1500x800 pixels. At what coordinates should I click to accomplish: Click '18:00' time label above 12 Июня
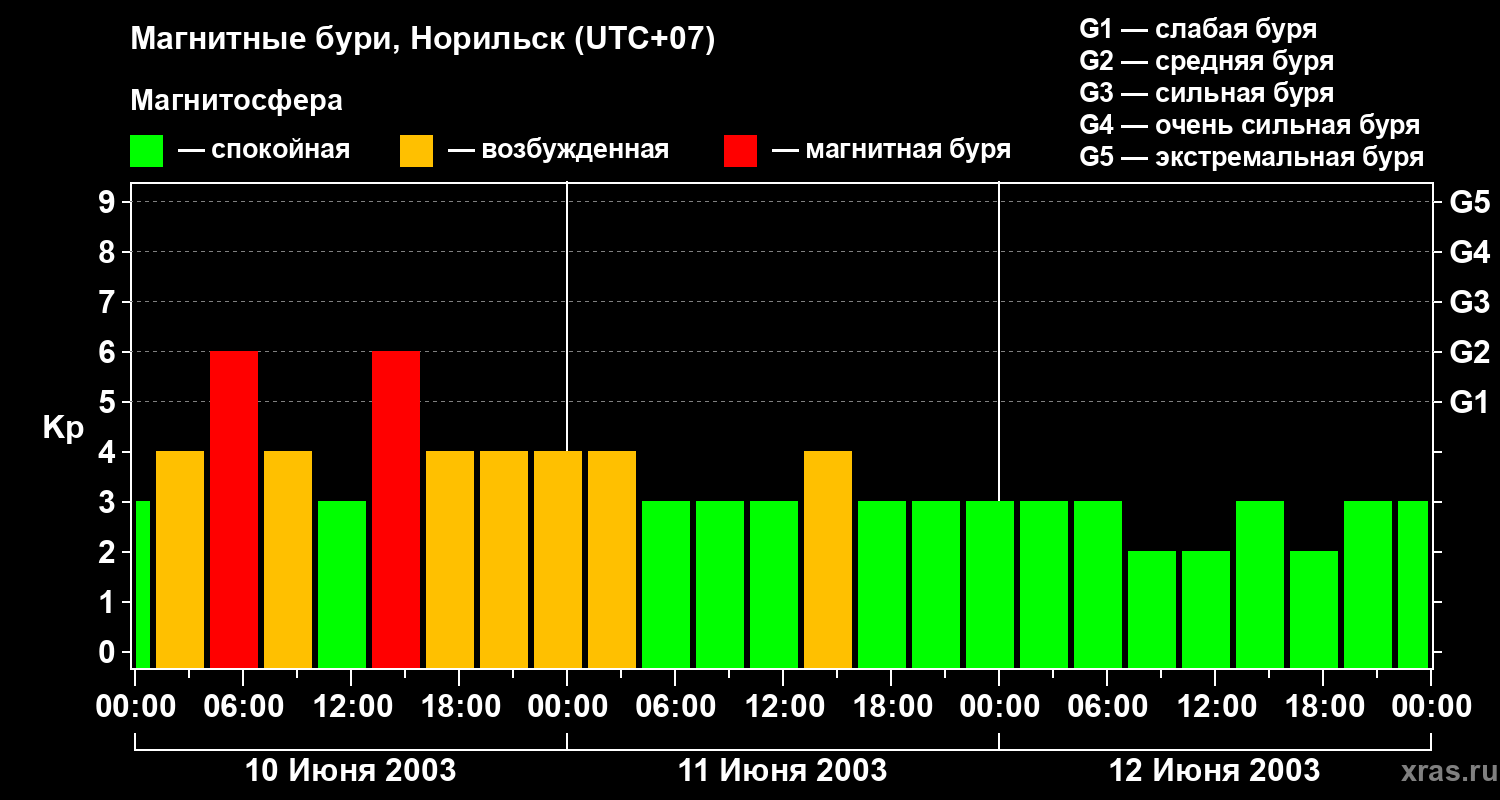pyautogui.click(x=1323, y=707)
